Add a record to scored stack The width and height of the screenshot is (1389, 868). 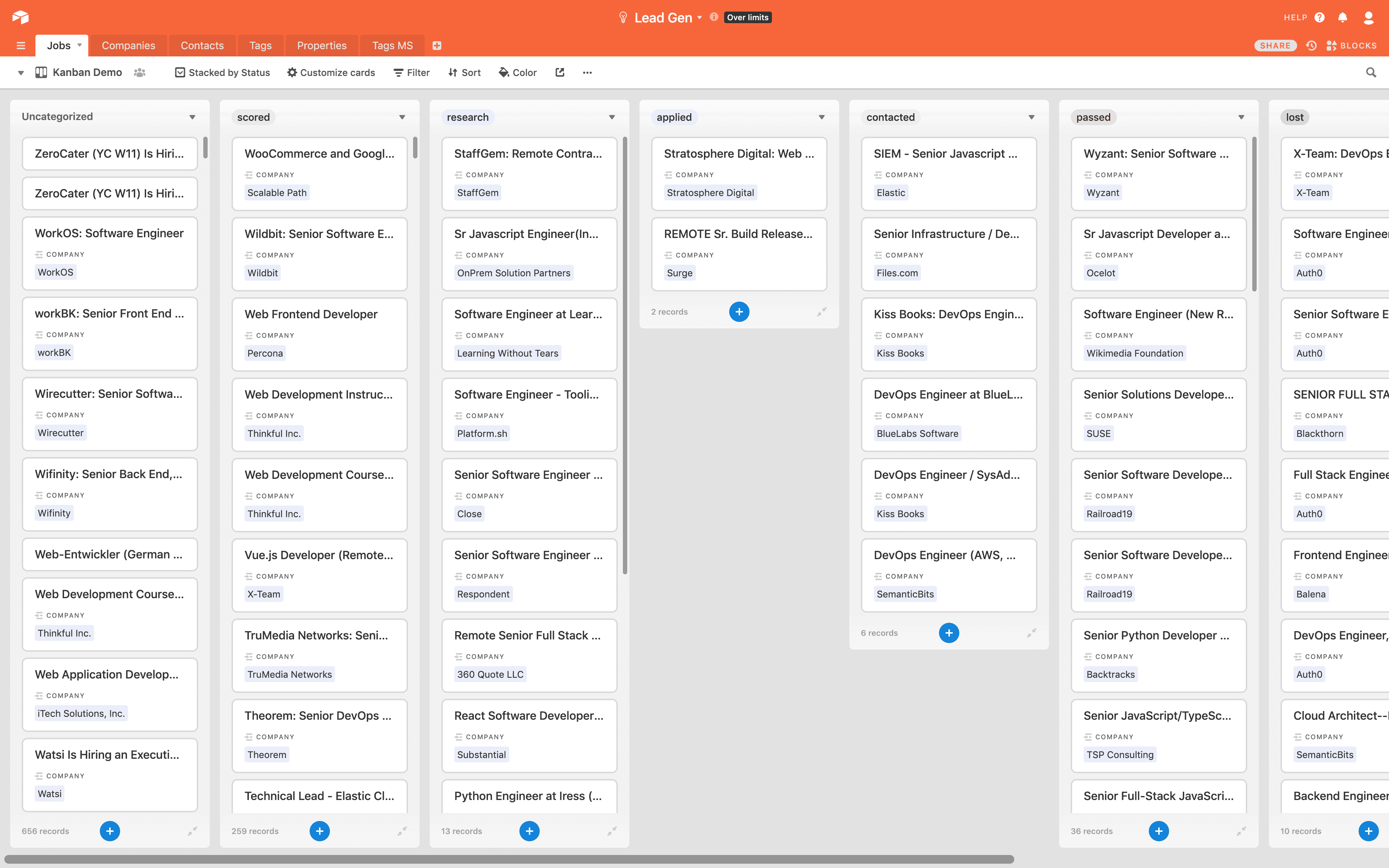pos(320,831)
